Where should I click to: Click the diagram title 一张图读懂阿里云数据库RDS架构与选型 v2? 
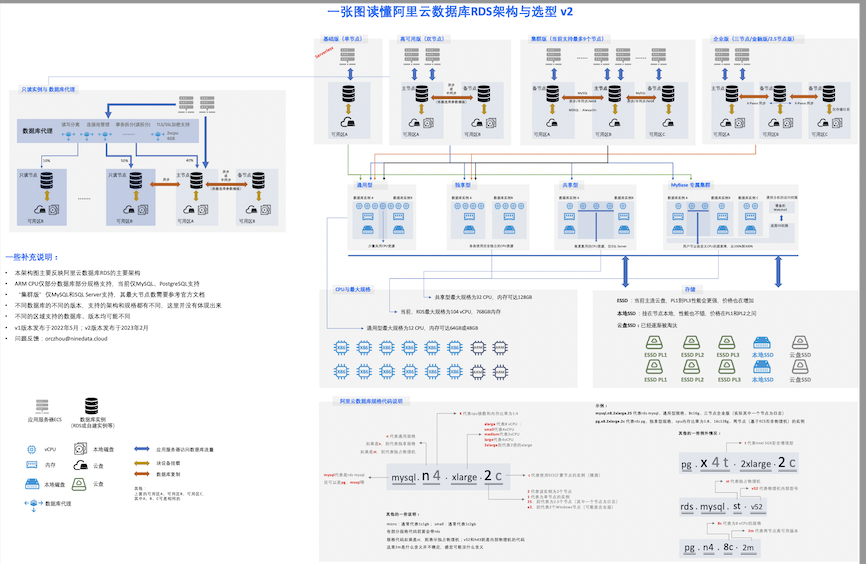(450, 12)
